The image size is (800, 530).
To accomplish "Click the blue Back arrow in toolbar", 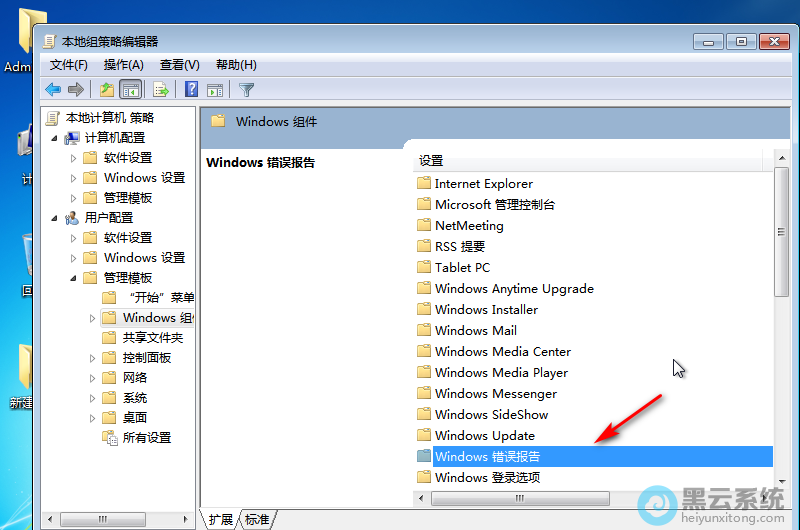I will 53,90.
